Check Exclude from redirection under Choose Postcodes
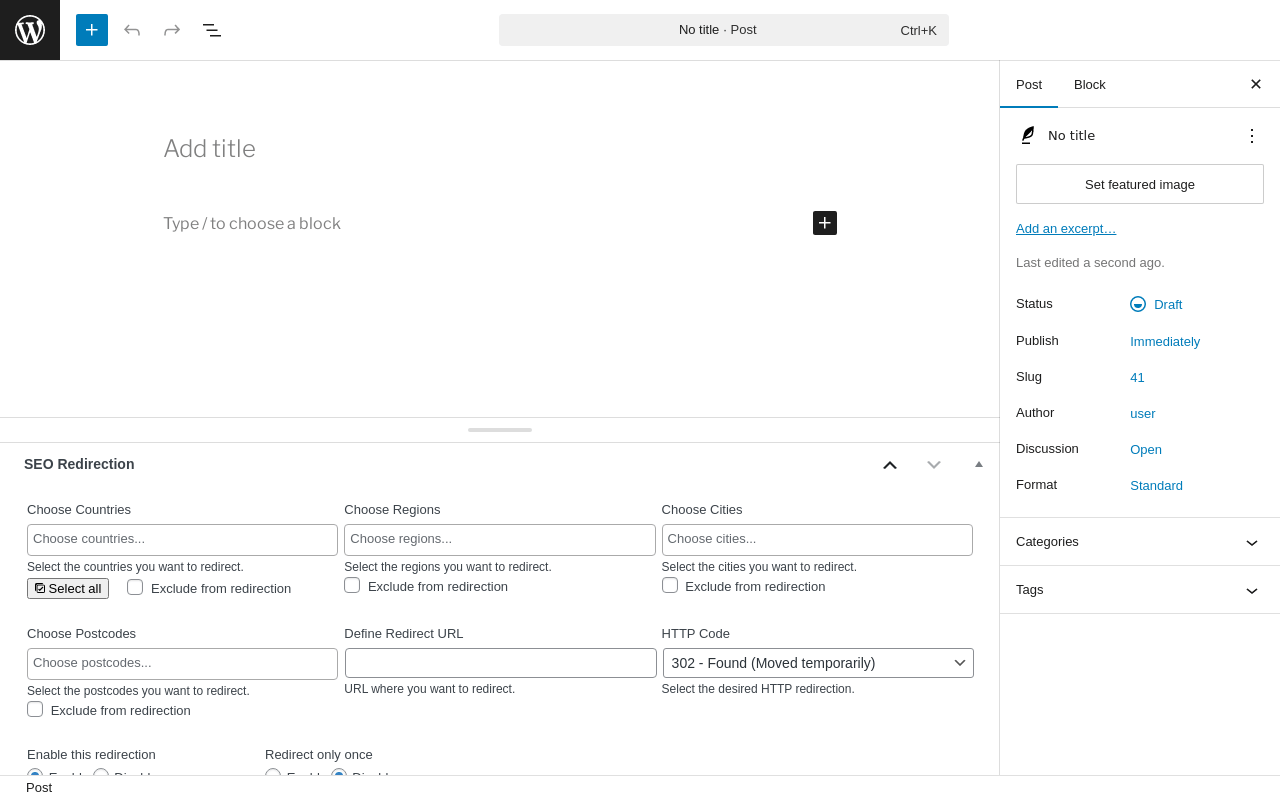 point(35,709)
